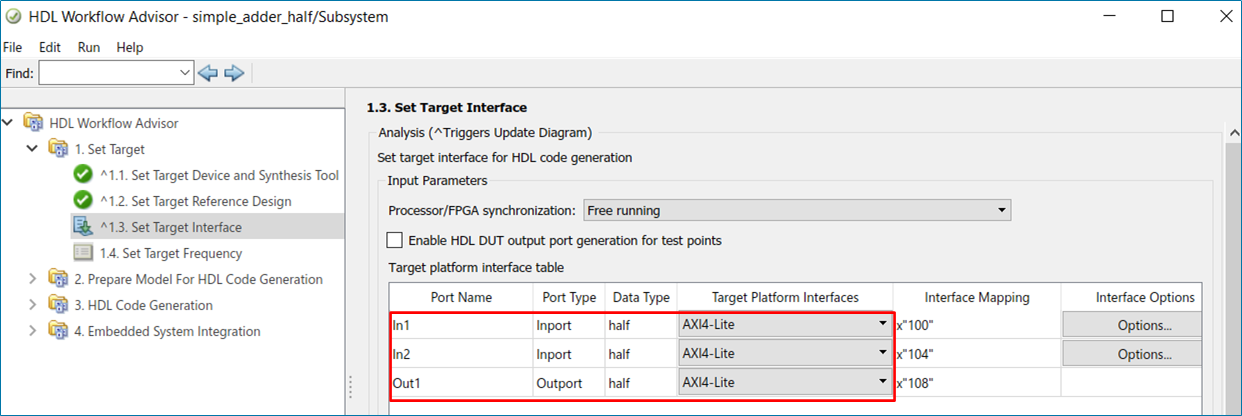Enable HDL DUT output port generation checkbox
The width and height of the screenshot is (1242, 416).
click(x=395, y=240)
